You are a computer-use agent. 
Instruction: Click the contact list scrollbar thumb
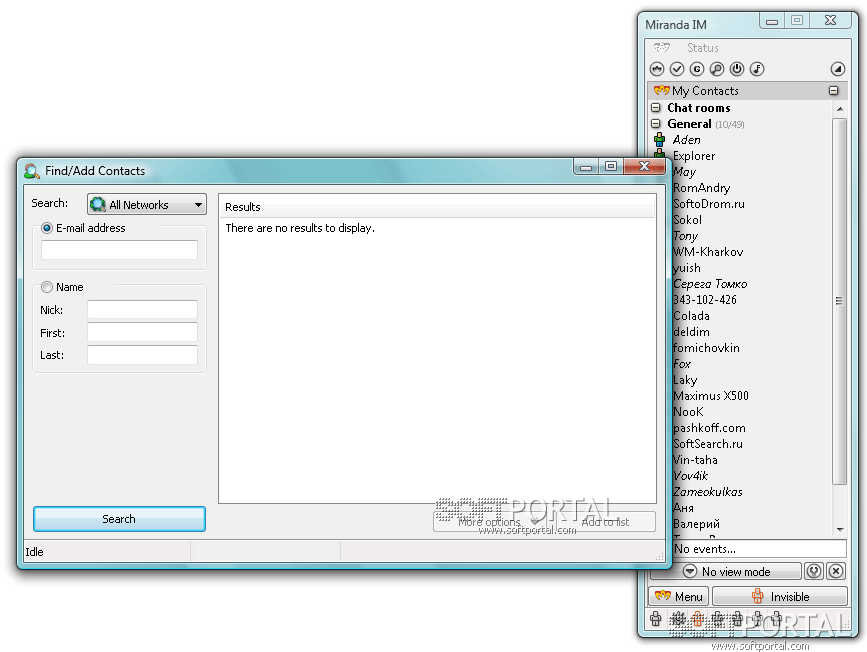click(839, 301)
